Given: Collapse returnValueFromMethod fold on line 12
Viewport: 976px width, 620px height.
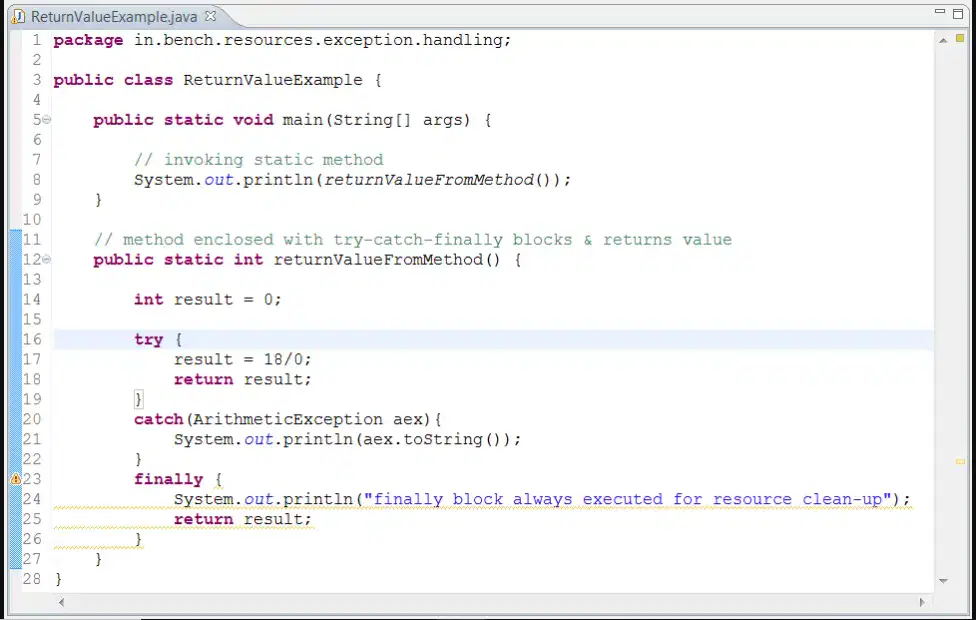Looking at the screenshot, I should click(x=47, y=259).
